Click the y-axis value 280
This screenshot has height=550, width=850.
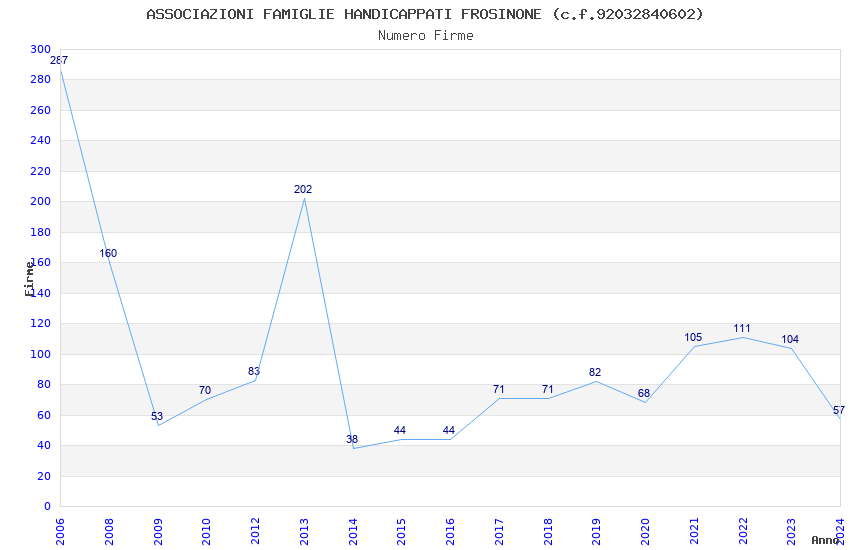point(41,80)
